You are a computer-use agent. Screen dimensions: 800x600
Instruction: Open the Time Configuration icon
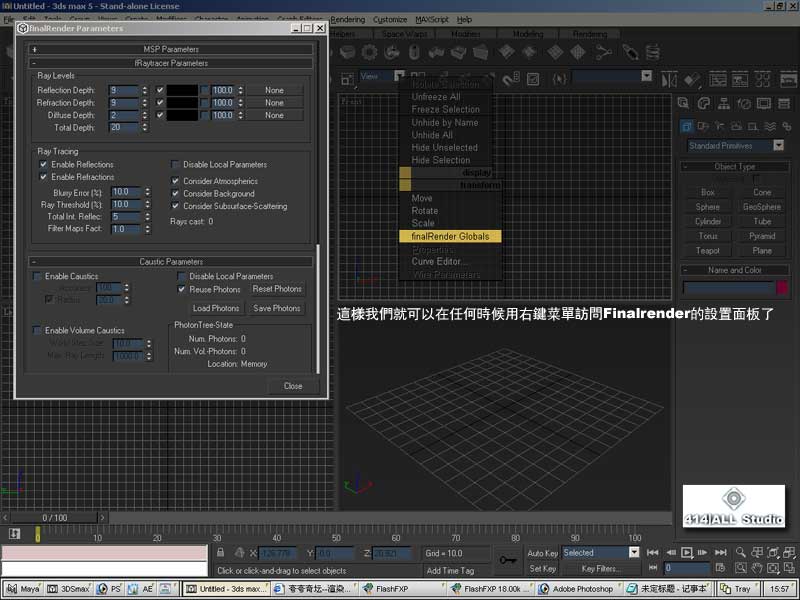point(720,568)
